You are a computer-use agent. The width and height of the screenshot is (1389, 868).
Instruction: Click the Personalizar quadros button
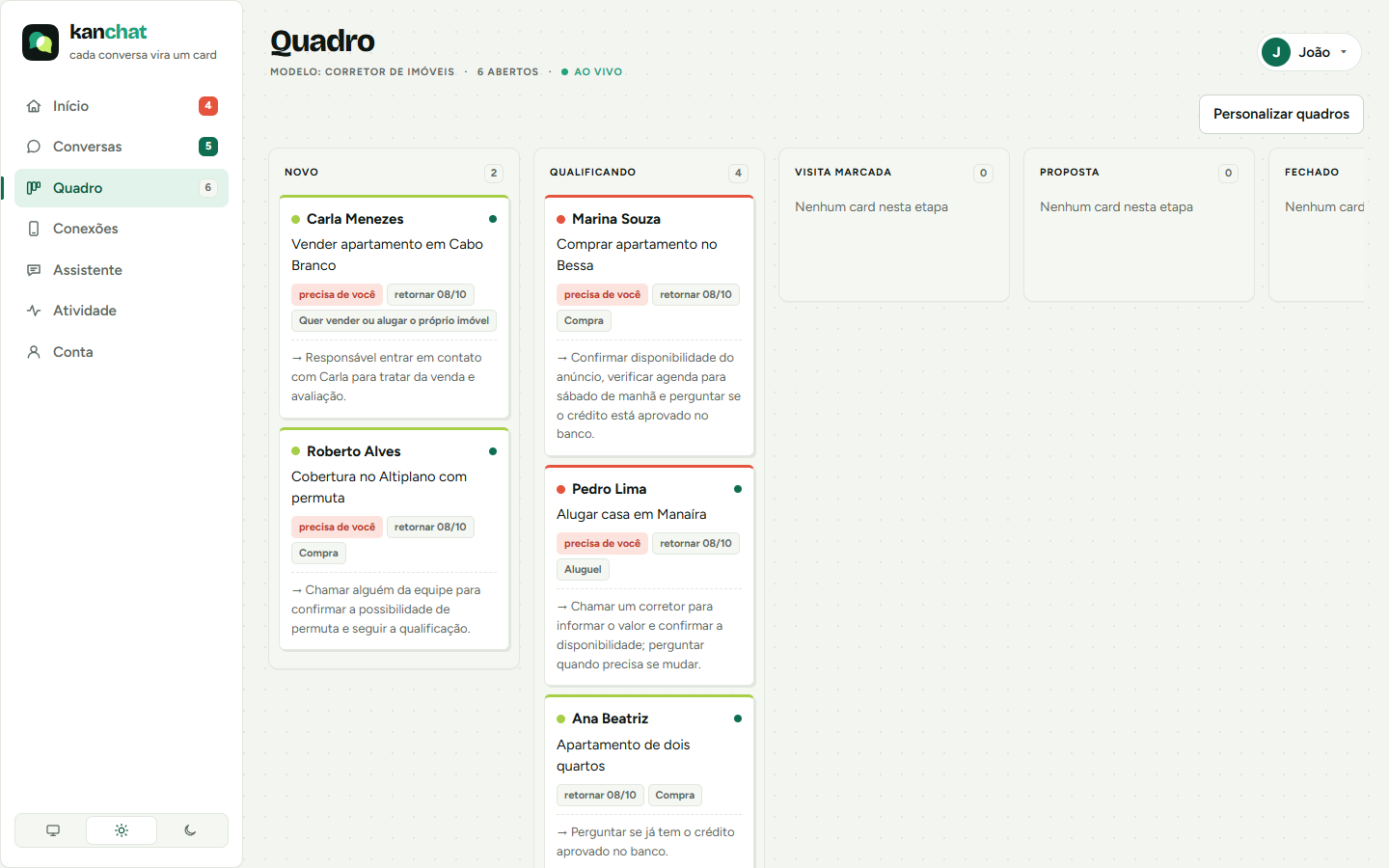tap(1281, 114)
